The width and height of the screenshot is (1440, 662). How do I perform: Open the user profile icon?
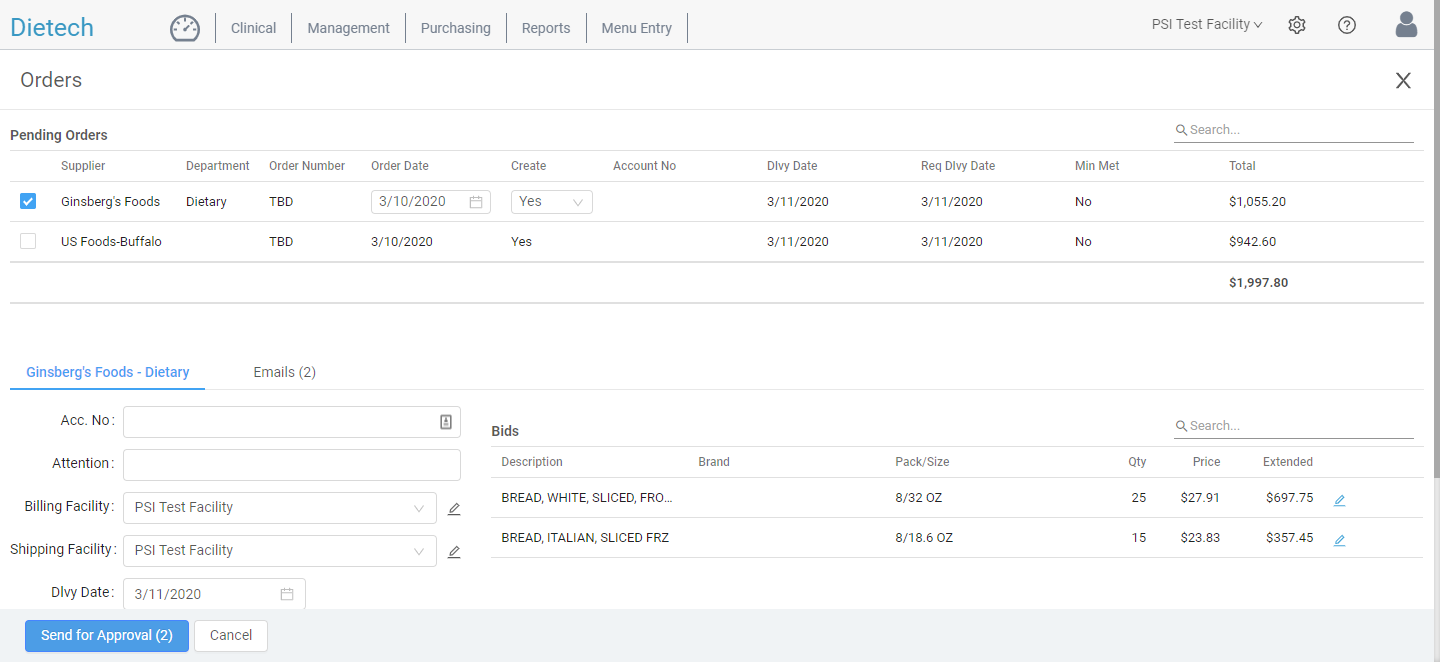tap(1407, 25)
